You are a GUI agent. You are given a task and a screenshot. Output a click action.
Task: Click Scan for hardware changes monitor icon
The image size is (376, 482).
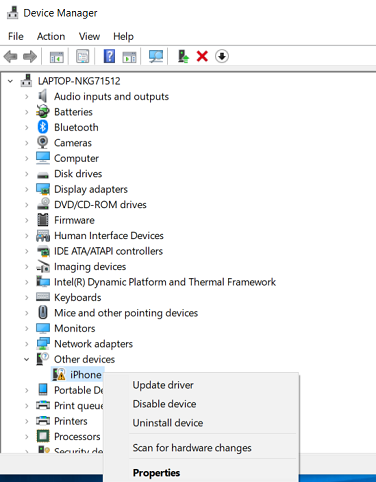[x=156, y=56]
